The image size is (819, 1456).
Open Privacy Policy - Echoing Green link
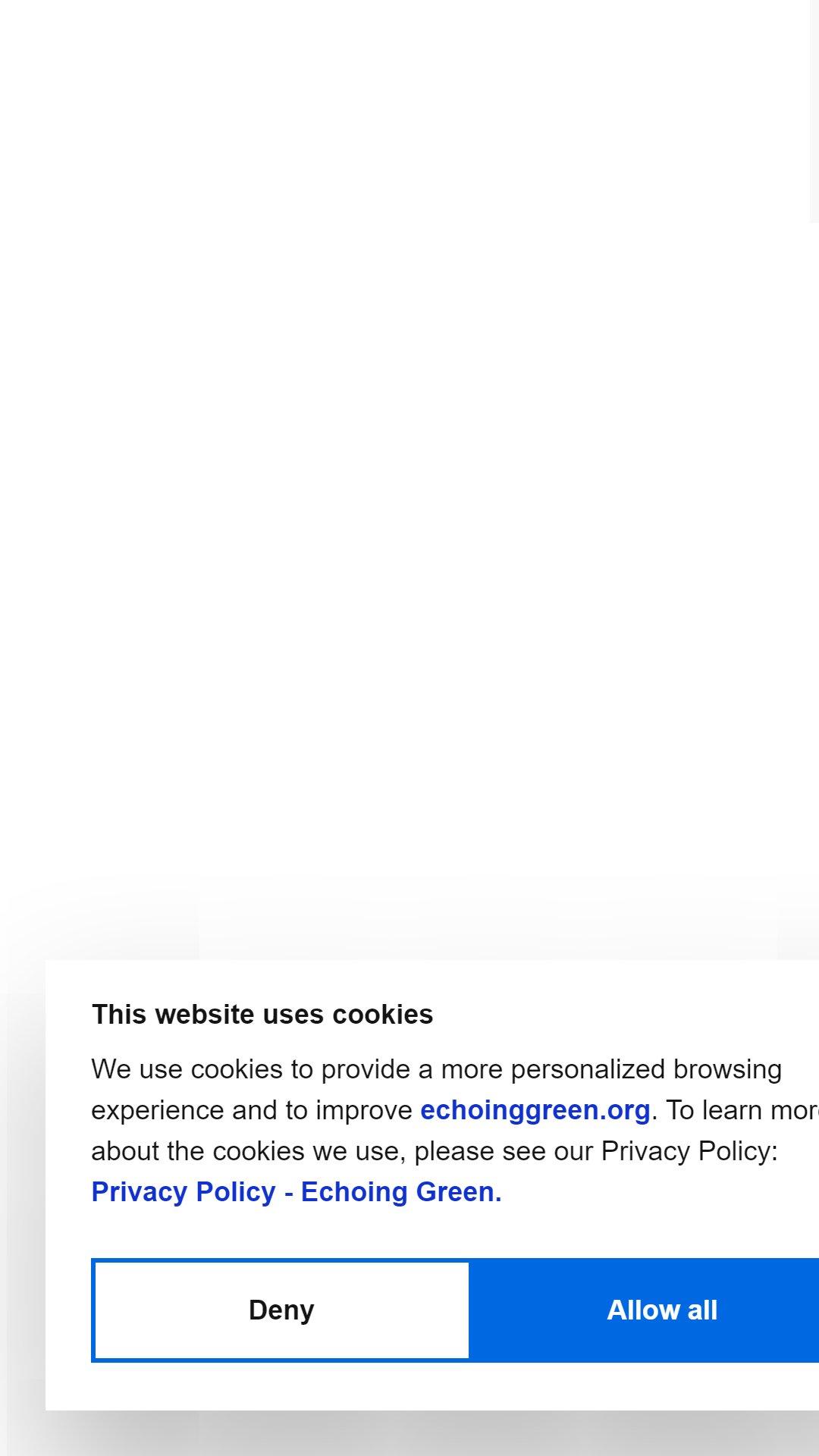[297, 1192]
